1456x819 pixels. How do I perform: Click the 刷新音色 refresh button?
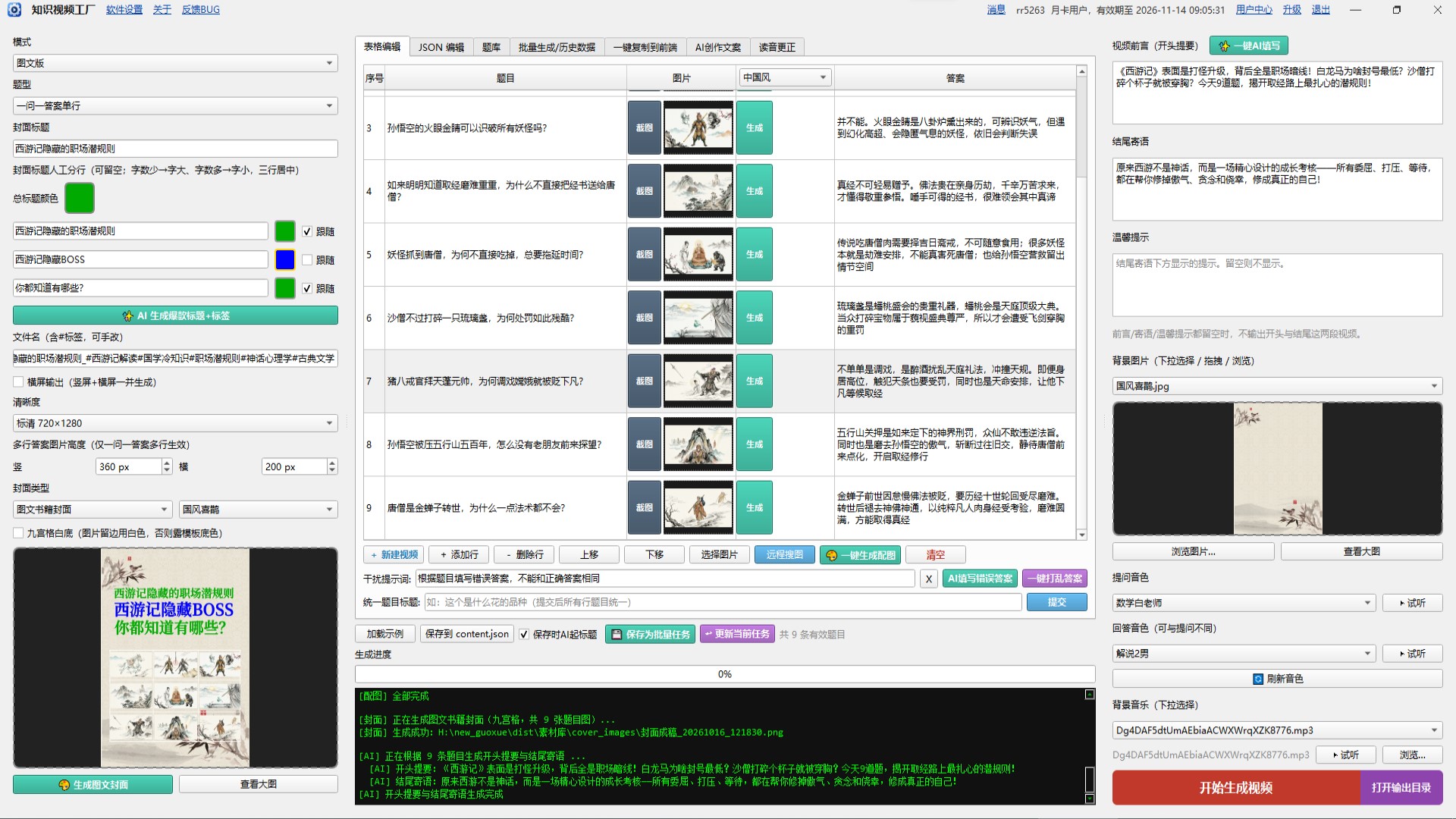click(x=1277, y=679)
